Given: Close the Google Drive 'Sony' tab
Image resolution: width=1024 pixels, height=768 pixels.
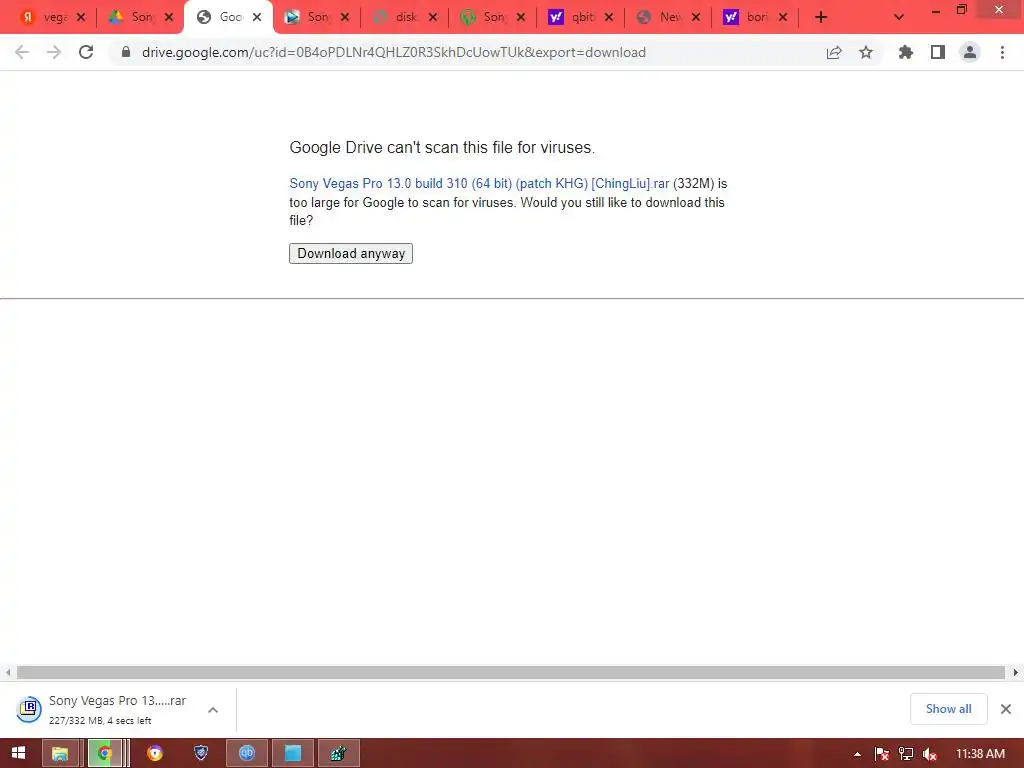Looking at the screenshot, I should [169, 17].
